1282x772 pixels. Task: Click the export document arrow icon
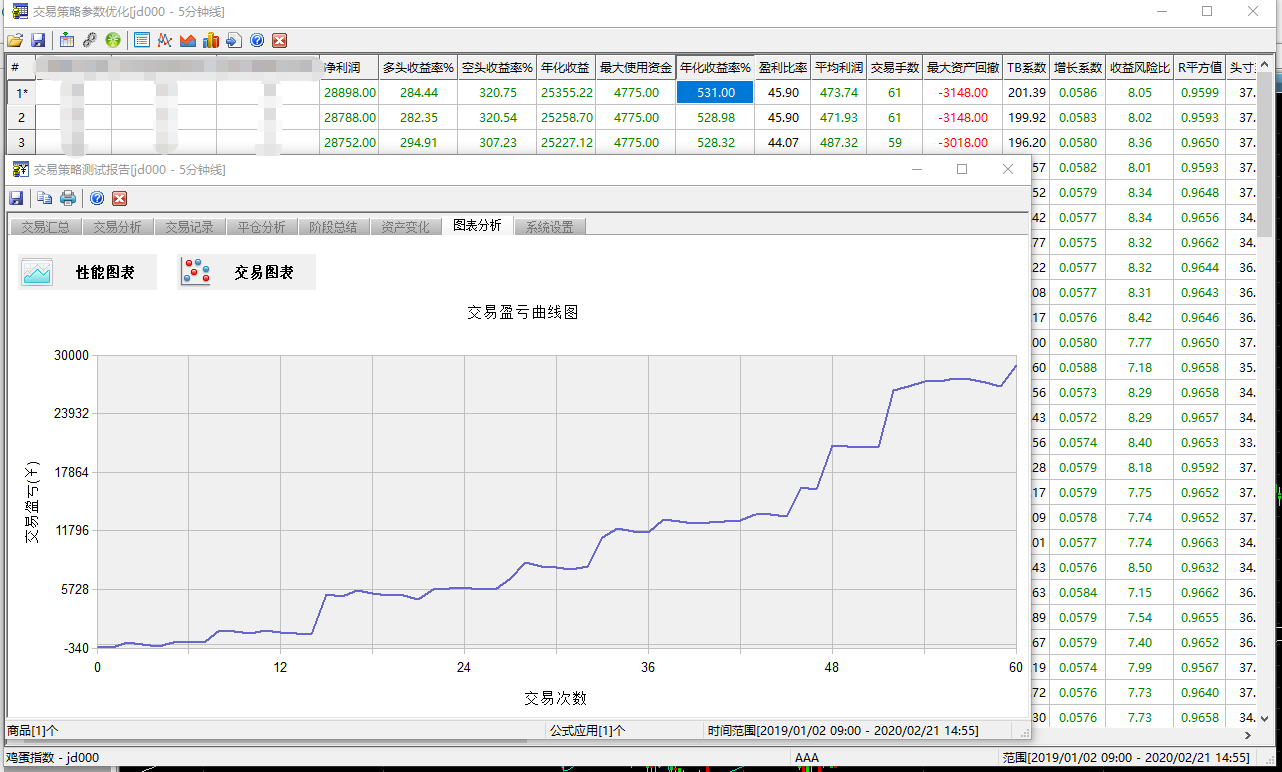click(x=233, y=40)
